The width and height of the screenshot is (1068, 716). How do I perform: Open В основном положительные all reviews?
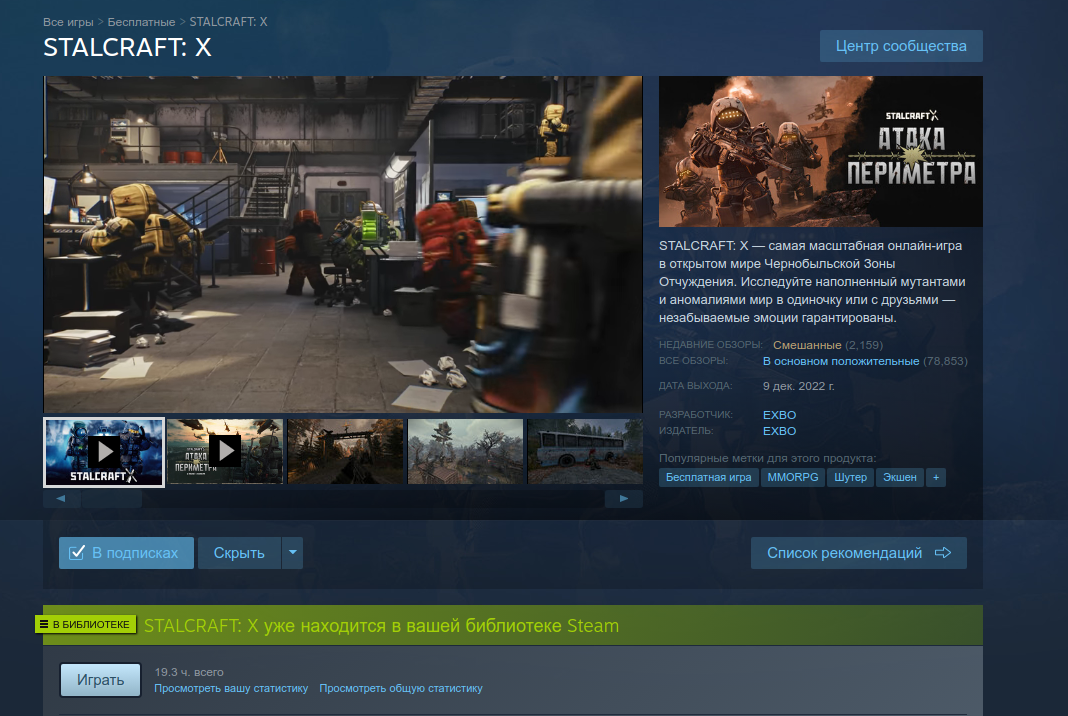(x=841, y=361)
